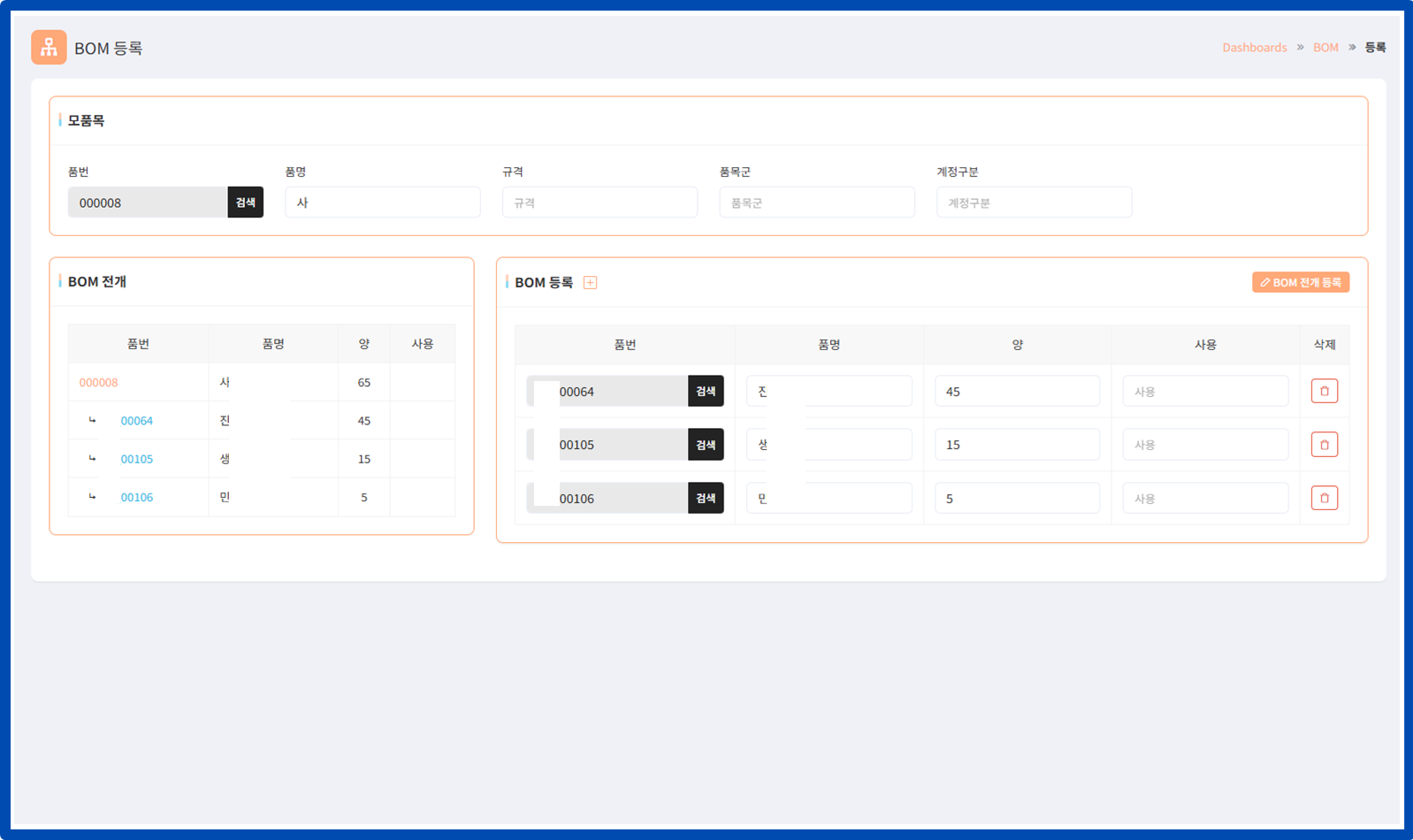
Task: Go to BOM breadcrumb link
Action: click(1325, 48)
